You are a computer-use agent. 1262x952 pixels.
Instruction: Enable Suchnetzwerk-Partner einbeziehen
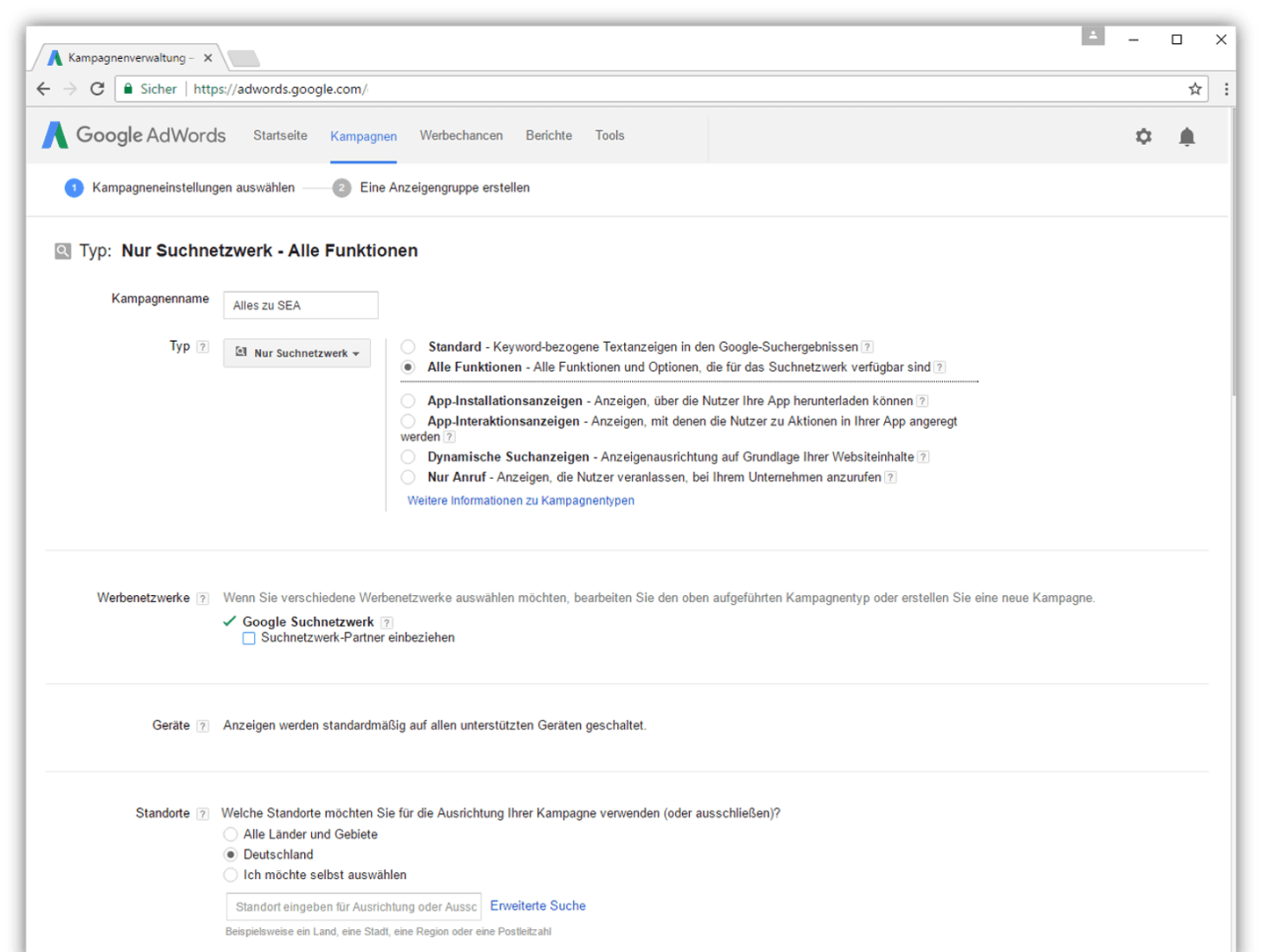pos(250,637)
